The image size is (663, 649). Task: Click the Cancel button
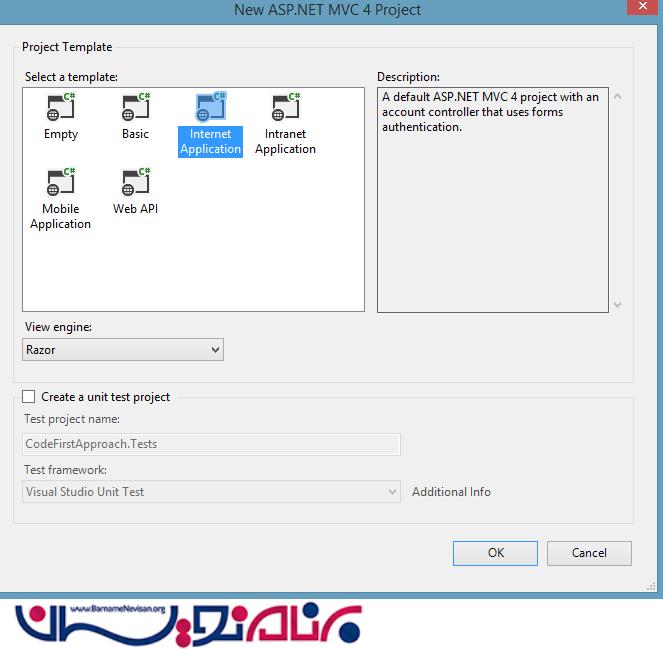(x=589, y=553)
